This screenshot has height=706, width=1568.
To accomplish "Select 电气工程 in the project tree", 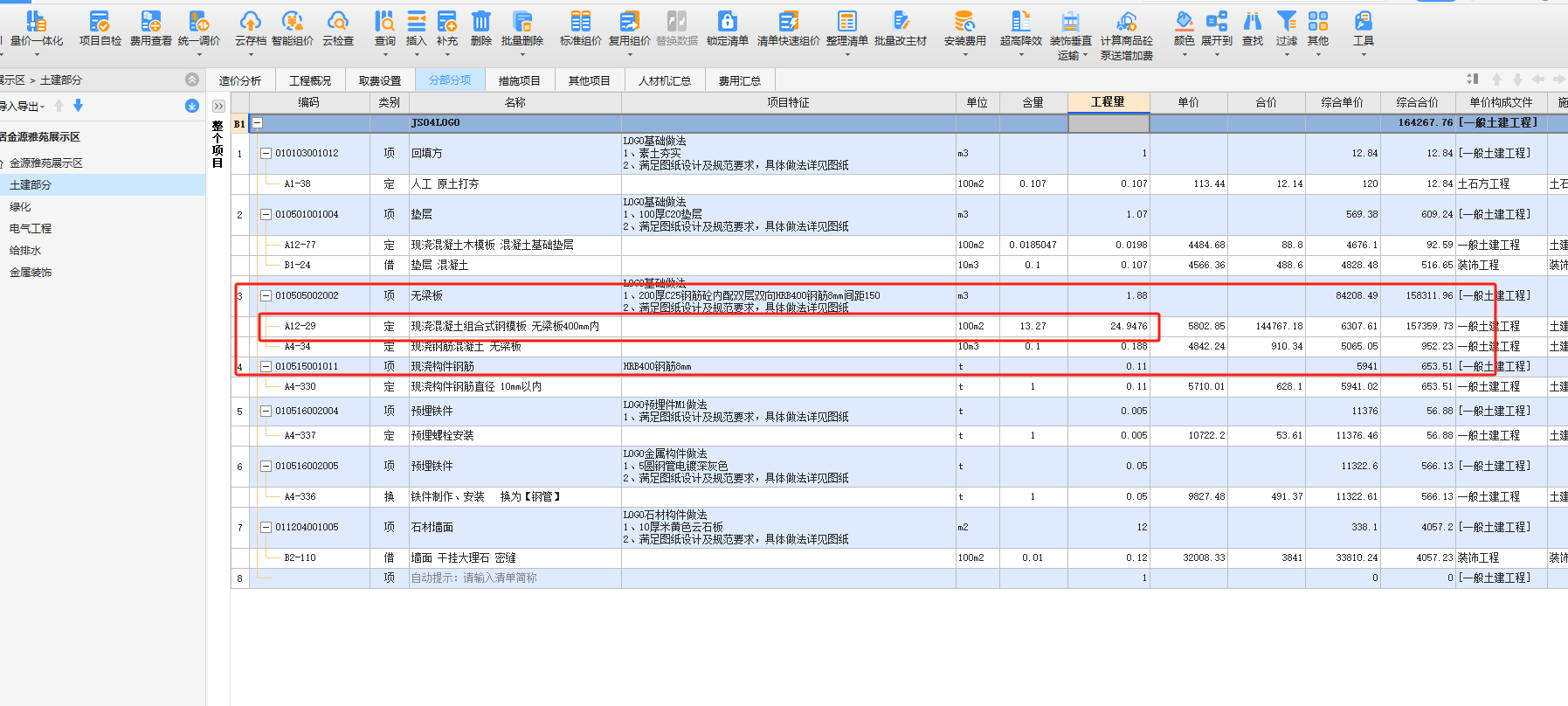I will coord(31,229).
